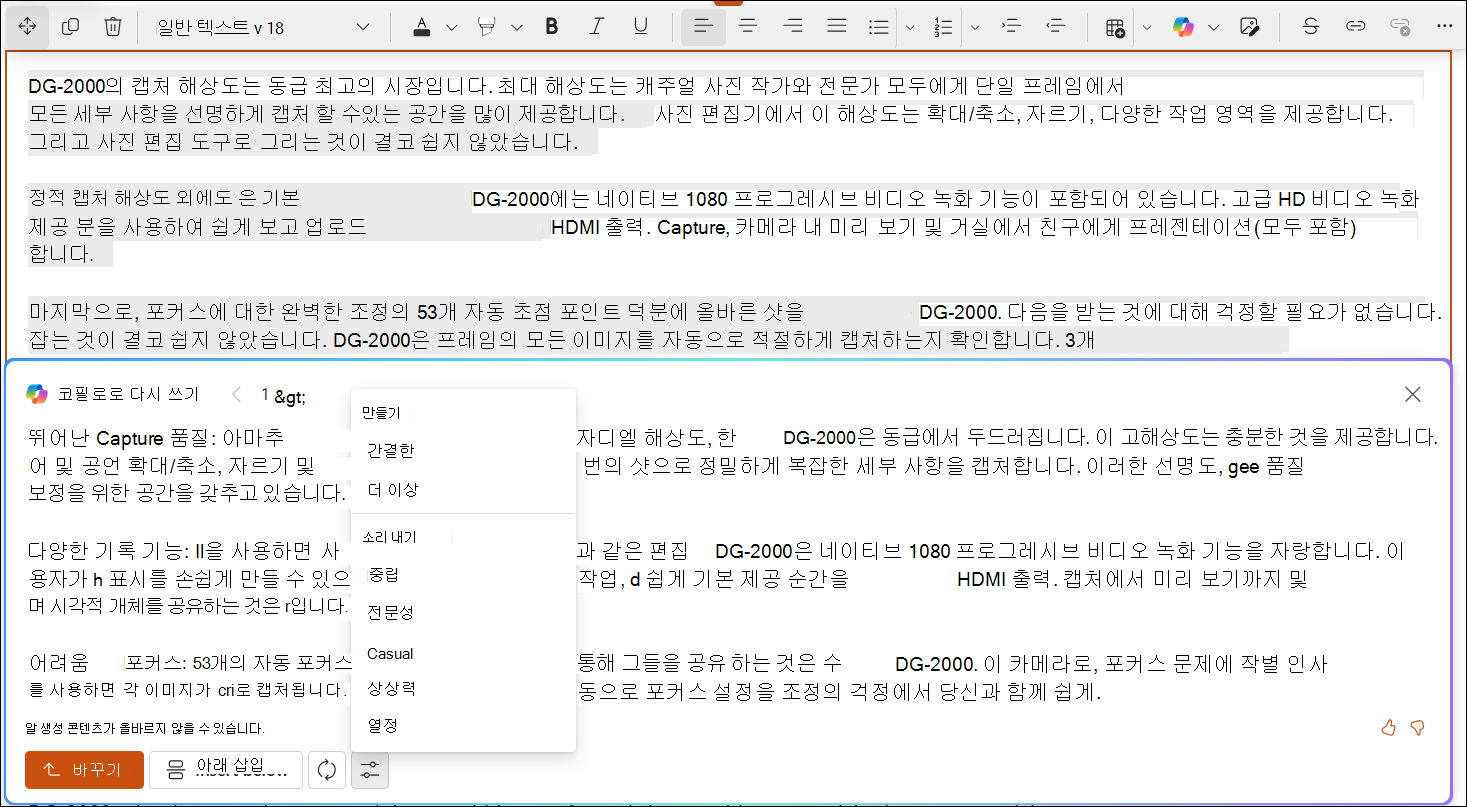Click the 코필로로 다시 쓰기 panel title
Image resolution: width=1467 pixels, height=807 pixels.
tap(127, 395)
